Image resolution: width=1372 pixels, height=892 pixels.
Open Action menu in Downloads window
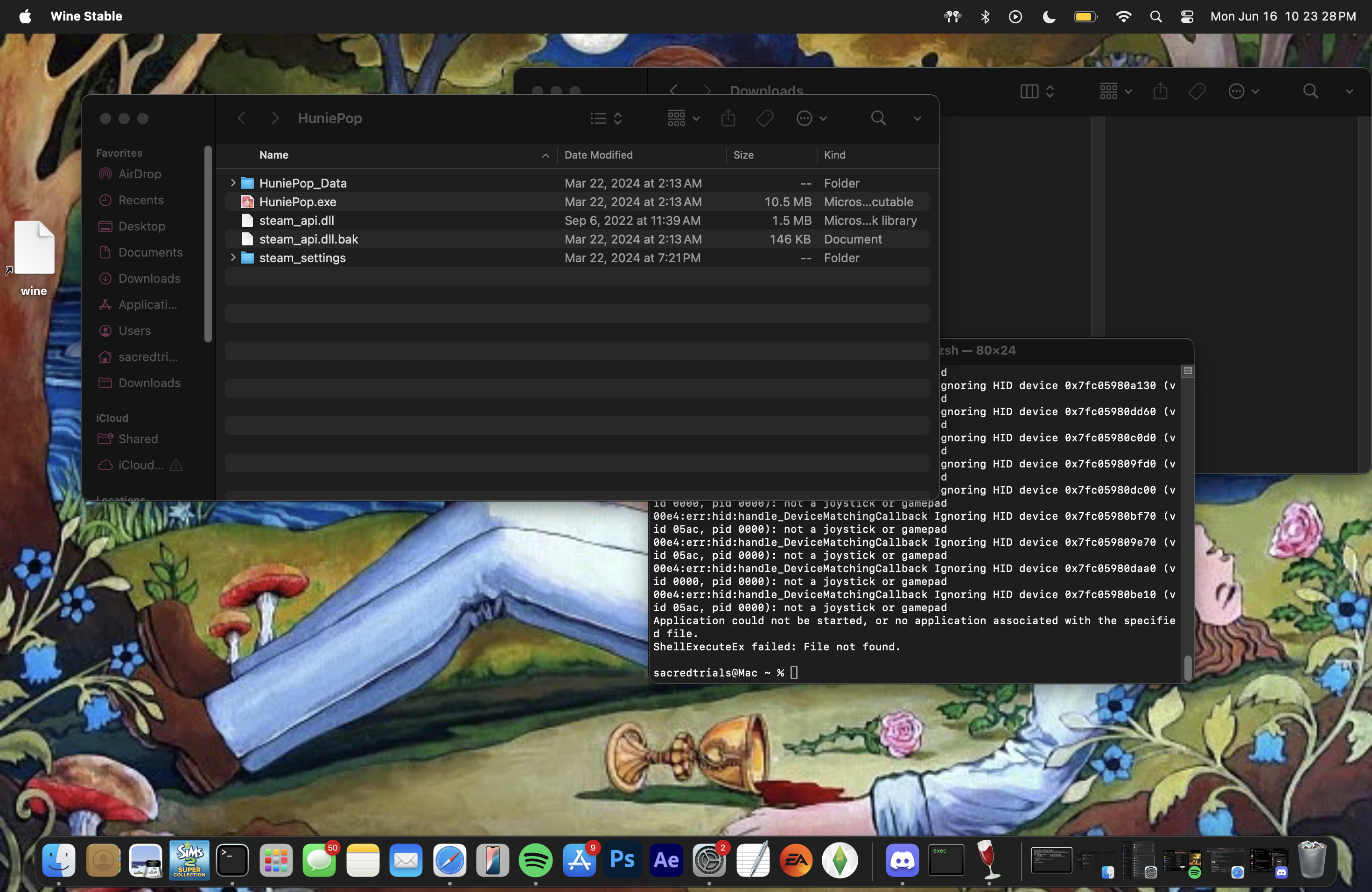click(x=1243, y=91)
